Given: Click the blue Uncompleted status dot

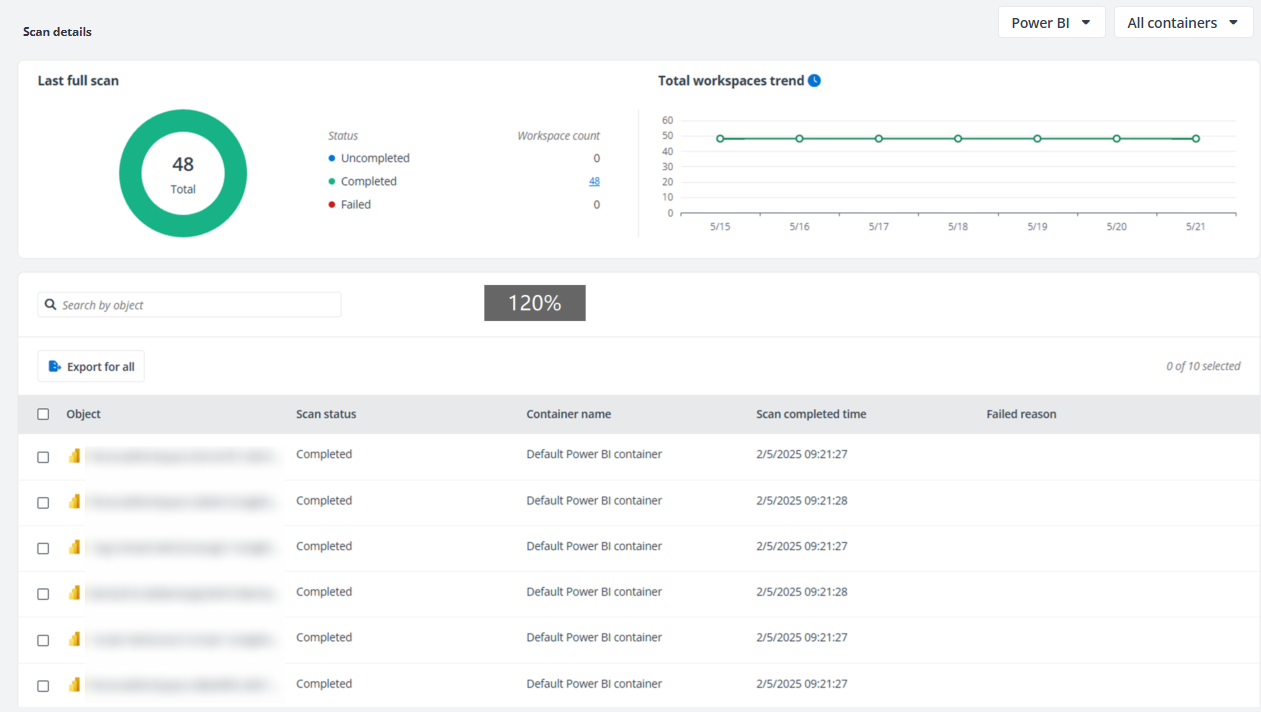Looking at the screenshot, I should 332,158.
